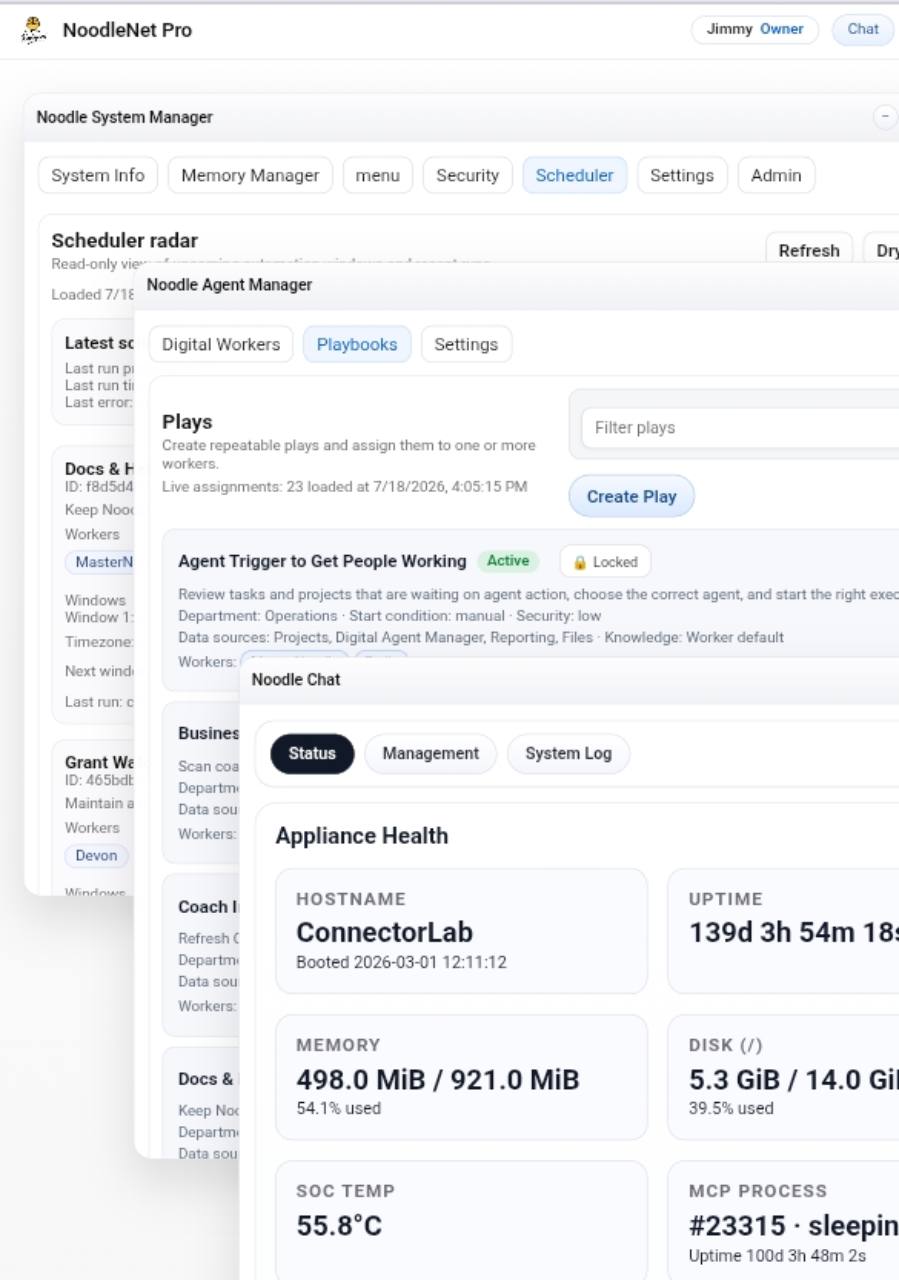Focus the Filter plays input
Image resolution: width=899 pixels, height=1280 pixels.
click(740, 427)
